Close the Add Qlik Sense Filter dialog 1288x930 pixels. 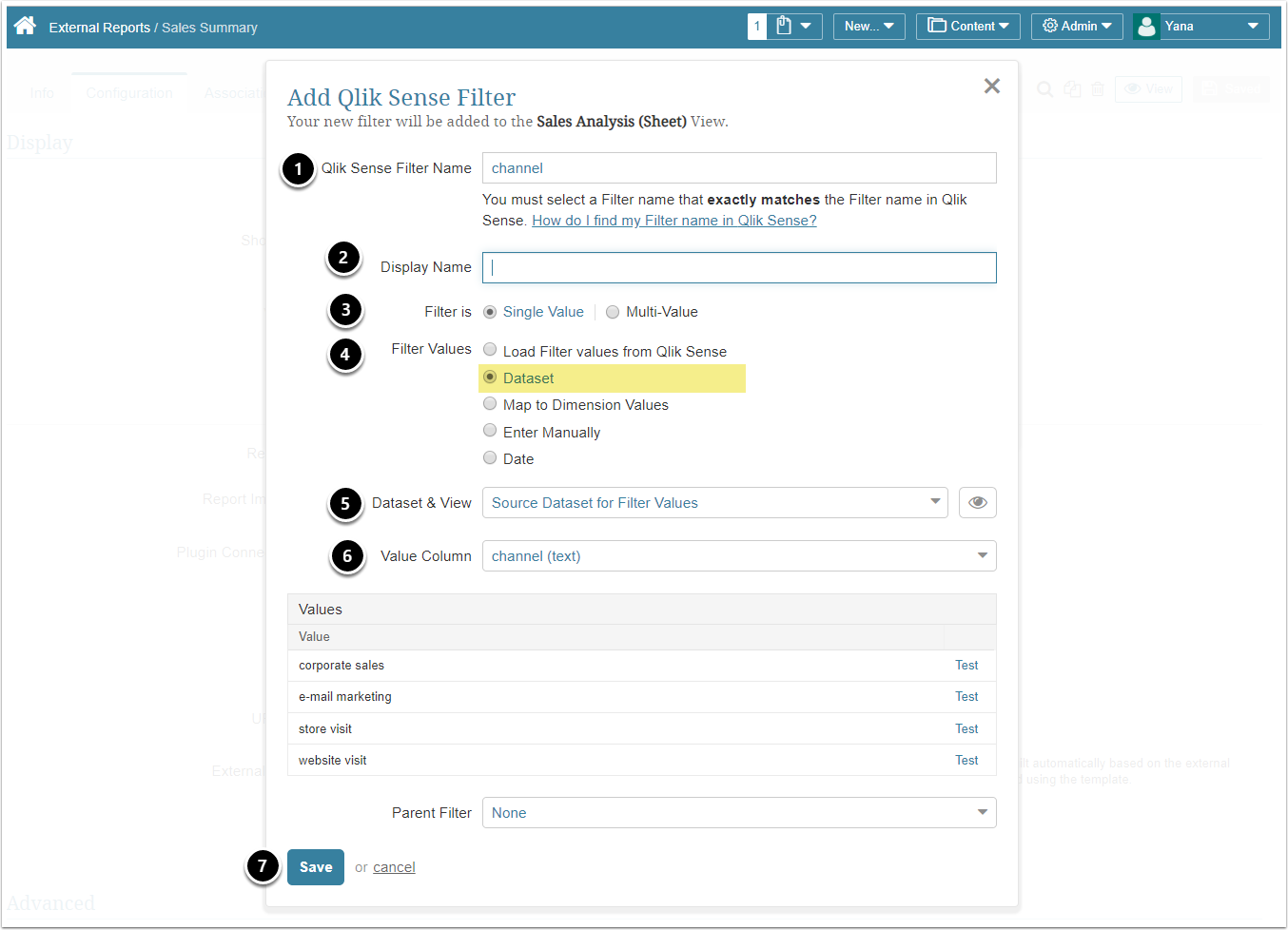click(991, 87)
